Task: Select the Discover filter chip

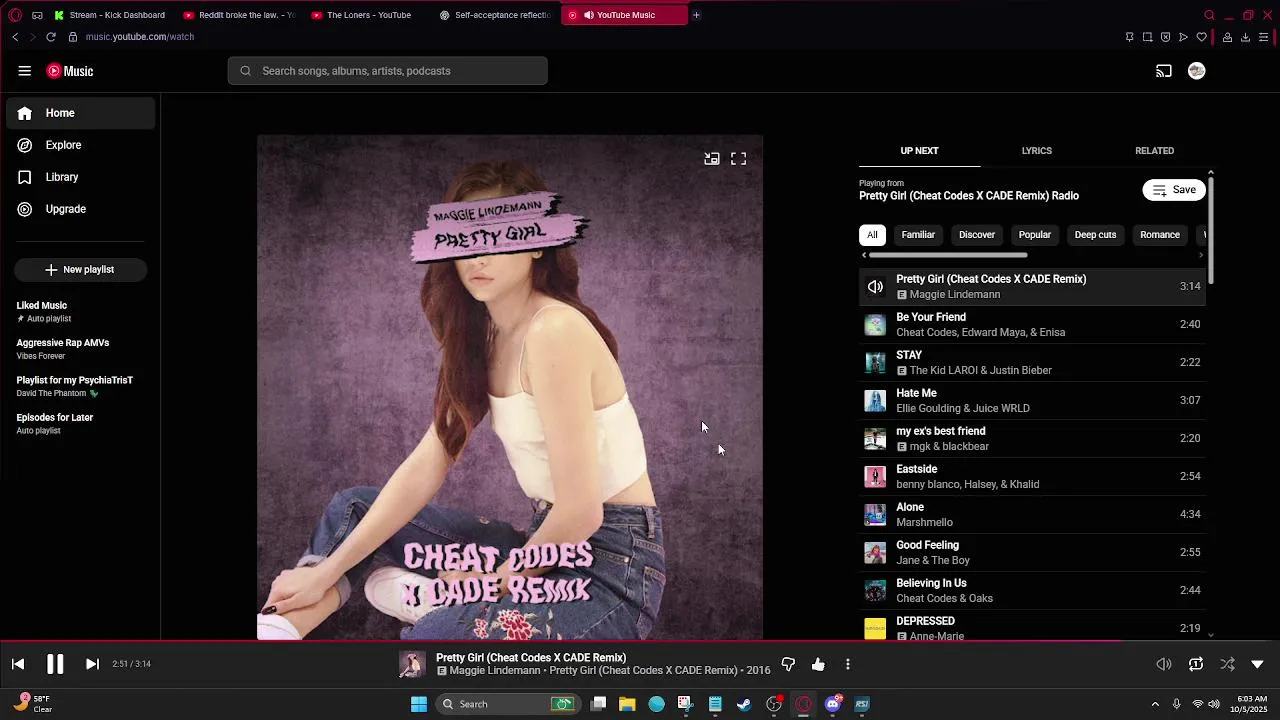Action: [977, 235]
